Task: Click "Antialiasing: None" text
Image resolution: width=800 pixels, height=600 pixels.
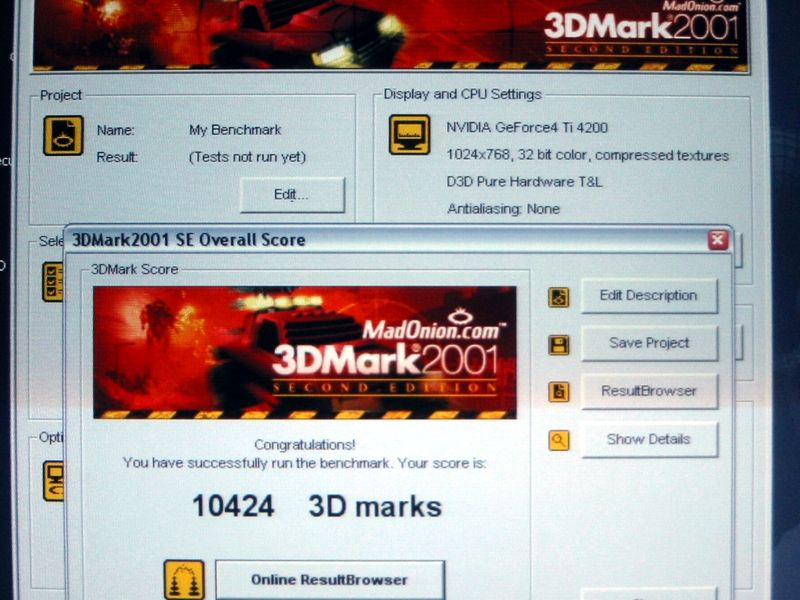Action: click(x=504, y=209)
